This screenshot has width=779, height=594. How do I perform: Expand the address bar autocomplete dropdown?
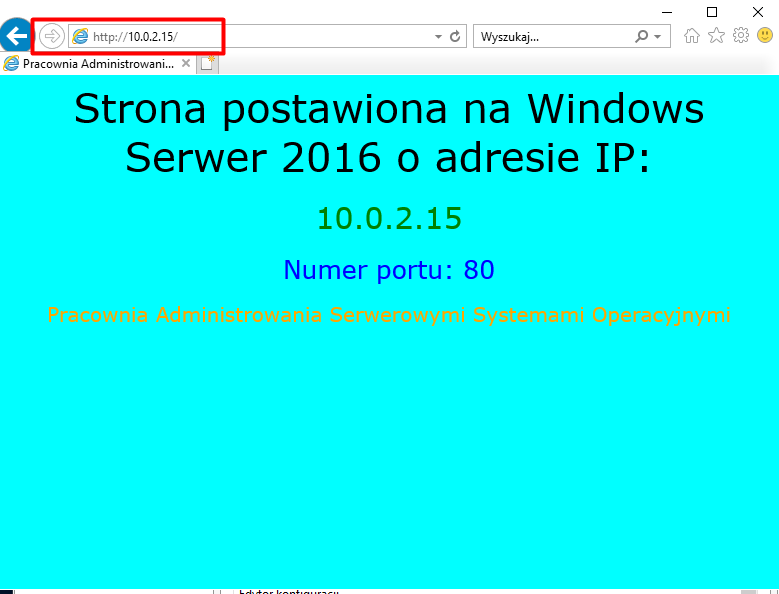tap(438, 37)
